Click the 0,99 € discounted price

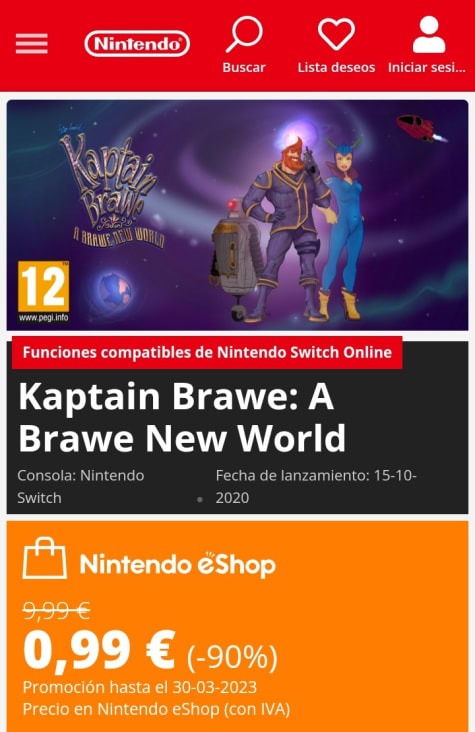click(x=99, y=651)
